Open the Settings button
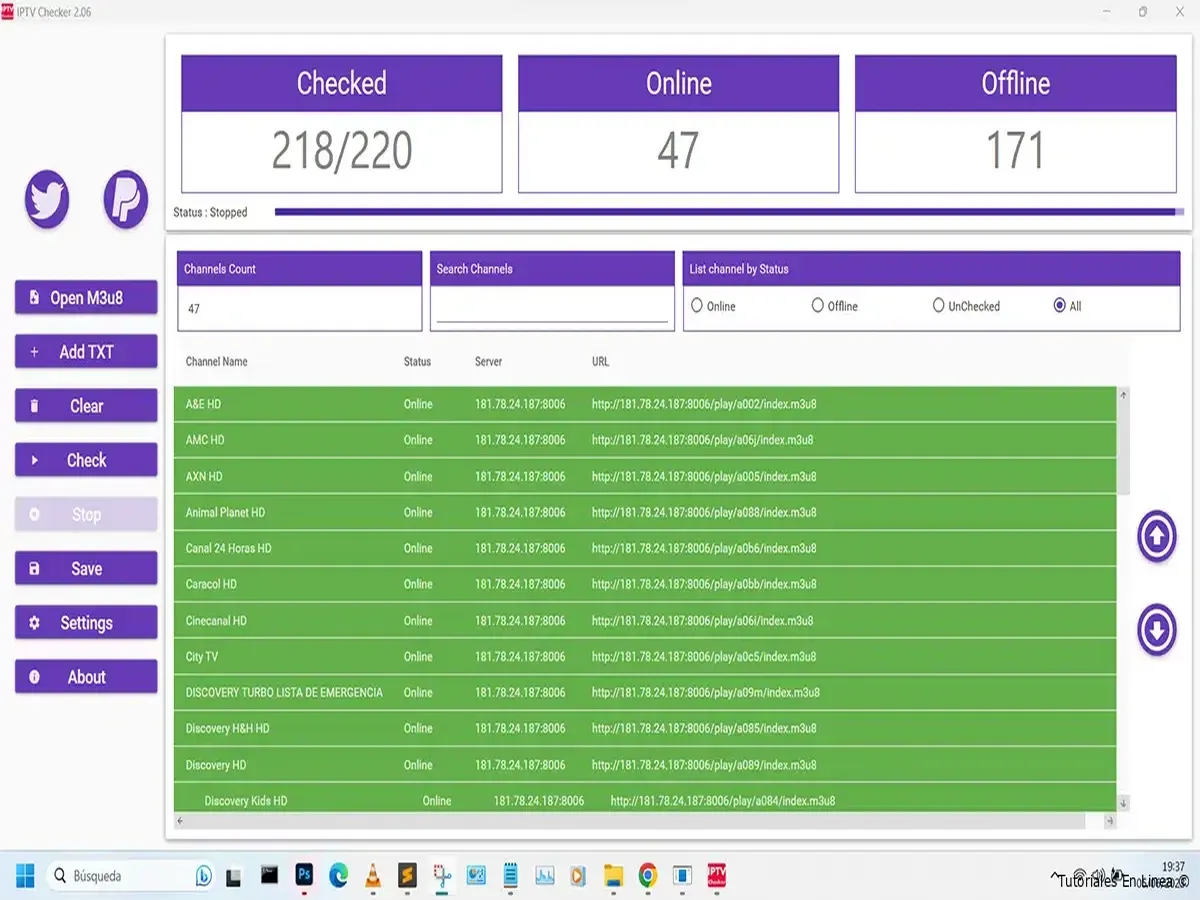Image resolution: width=1200 pixels, height=900 pixels. 86,622
